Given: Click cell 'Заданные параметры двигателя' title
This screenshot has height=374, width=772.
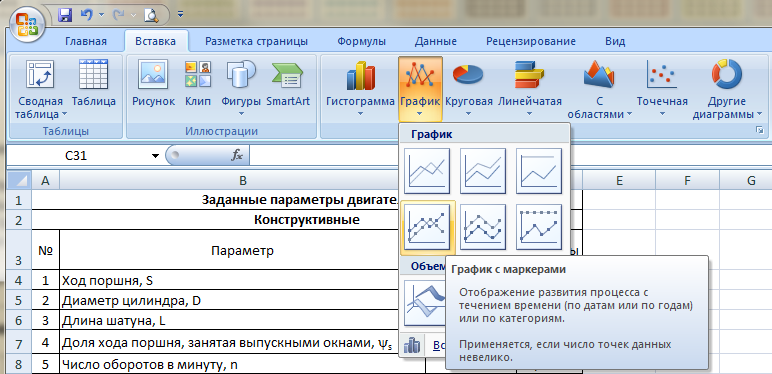Looking at the screenshot, I should [x=307, y=200].
